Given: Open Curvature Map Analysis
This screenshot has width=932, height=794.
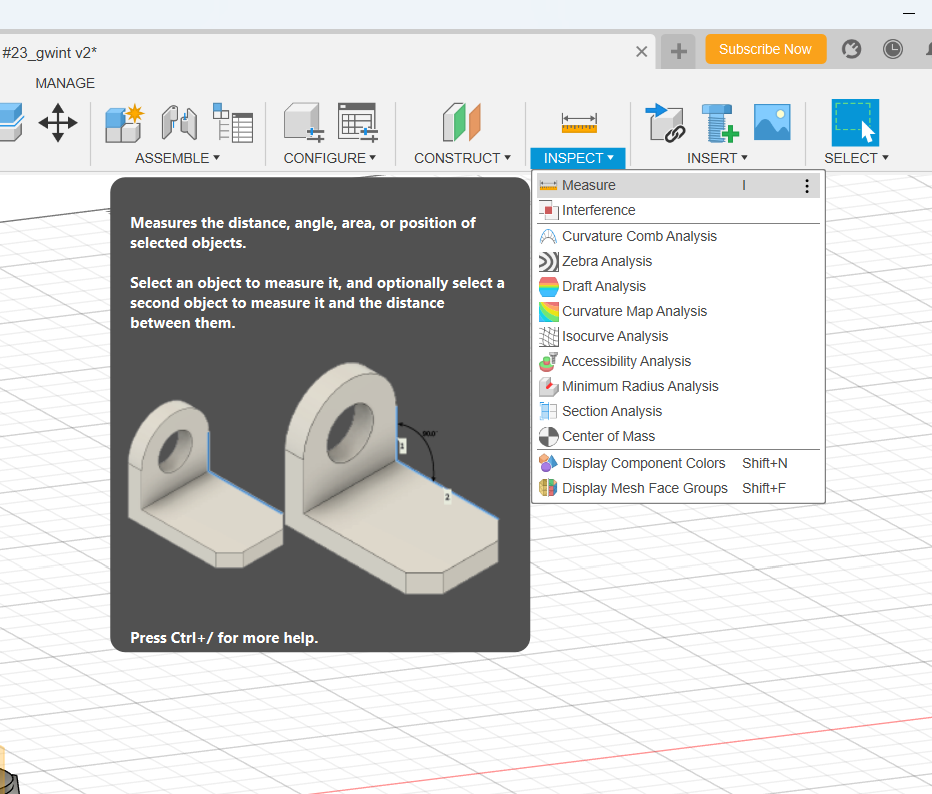Looking at the screenshot, I should [x=678, y=311].
